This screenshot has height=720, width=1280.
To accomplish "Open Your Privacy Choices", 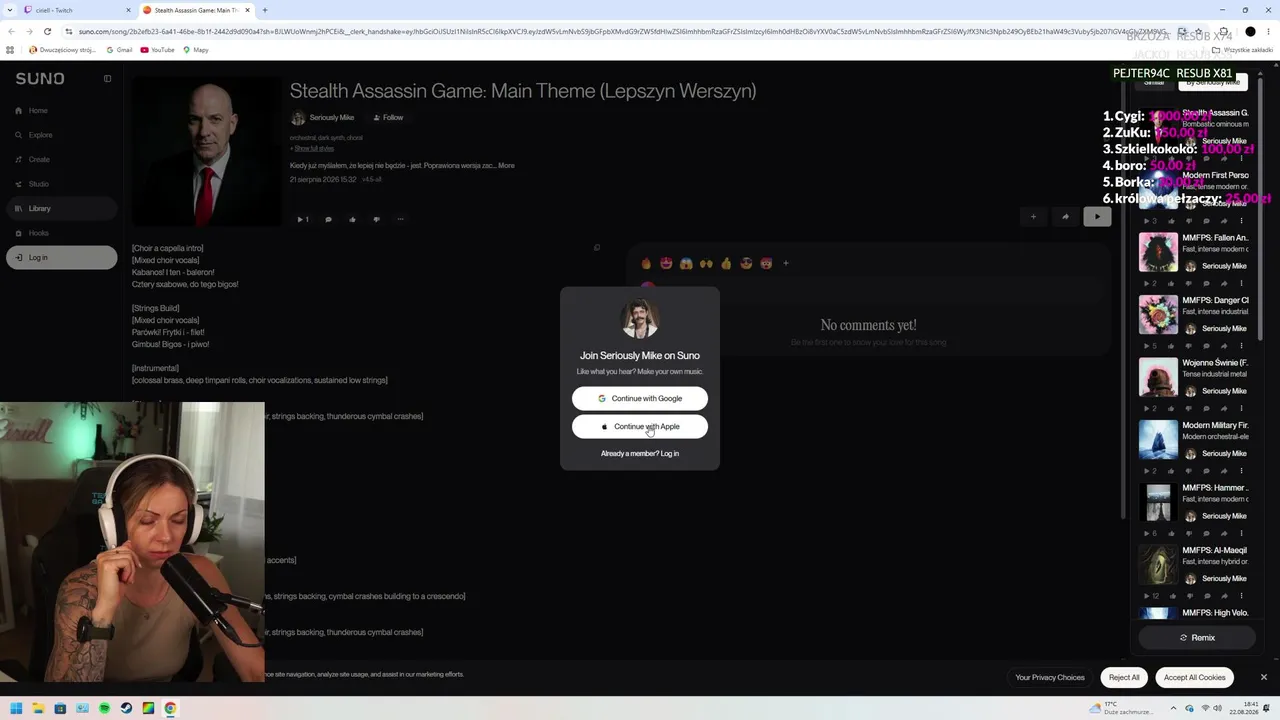I will pyautogui.click(x=1050, y=677).
